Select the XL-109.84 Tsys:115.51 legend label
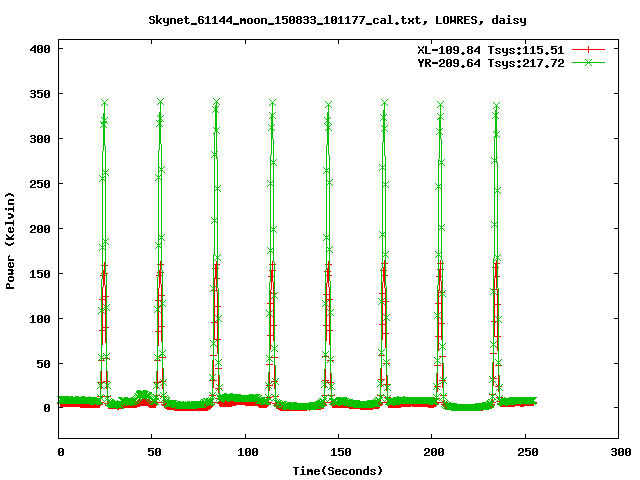This screenshot has height=480, width=640. click(491, 50)
